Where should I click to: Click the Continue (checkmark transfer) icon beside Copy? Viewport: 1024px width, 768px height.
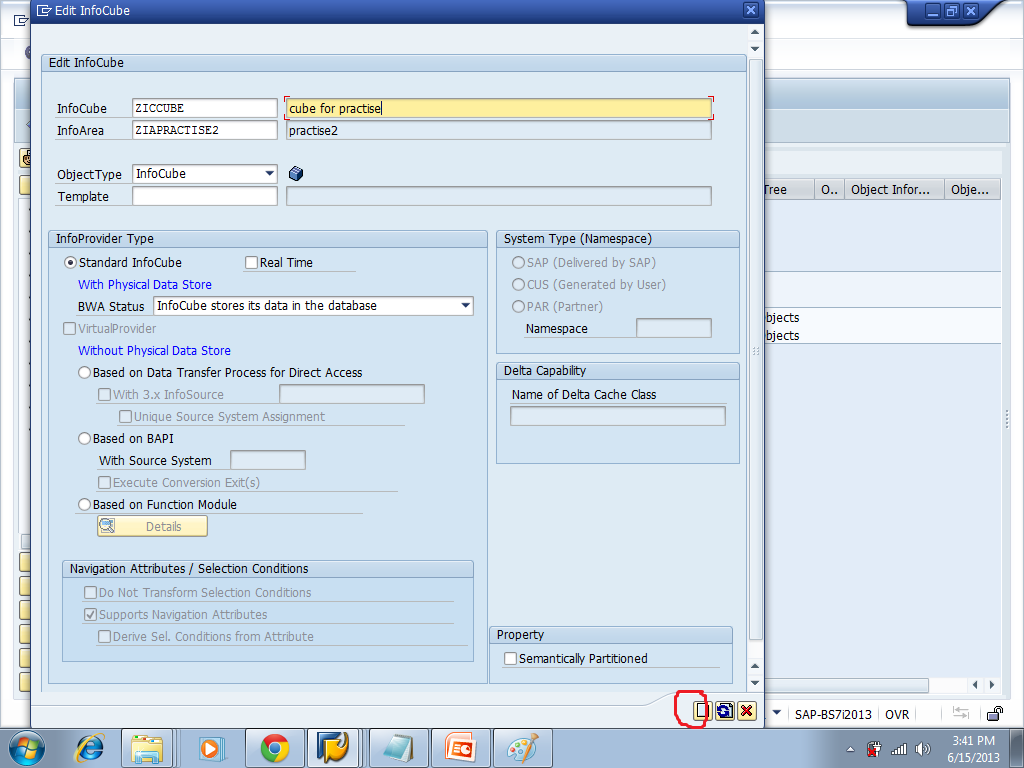point(723,710)
